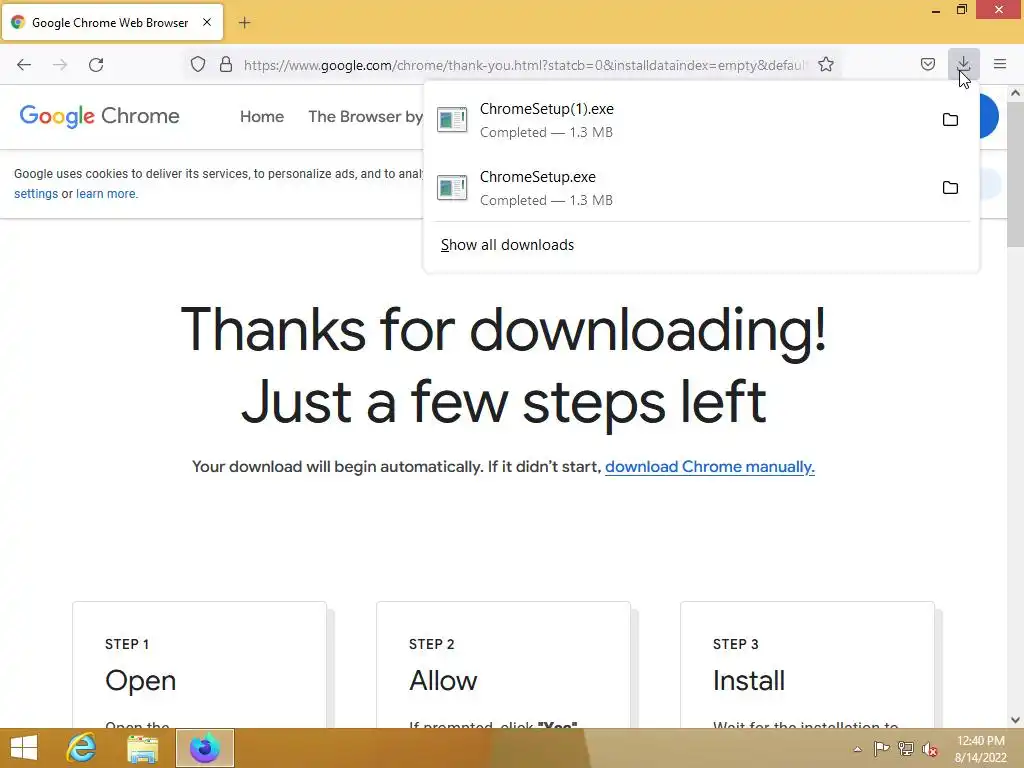
Task: Show site security padlock info
Action: pyautogui.click(x=226, y=65)
